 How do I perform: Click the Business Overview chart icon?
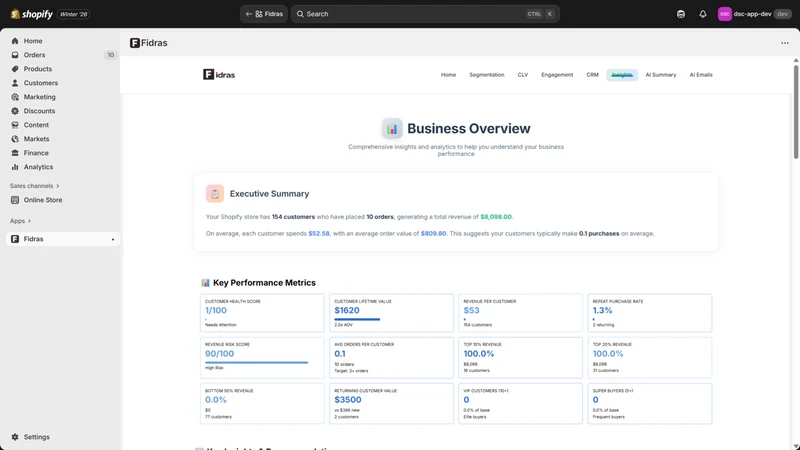392,129
